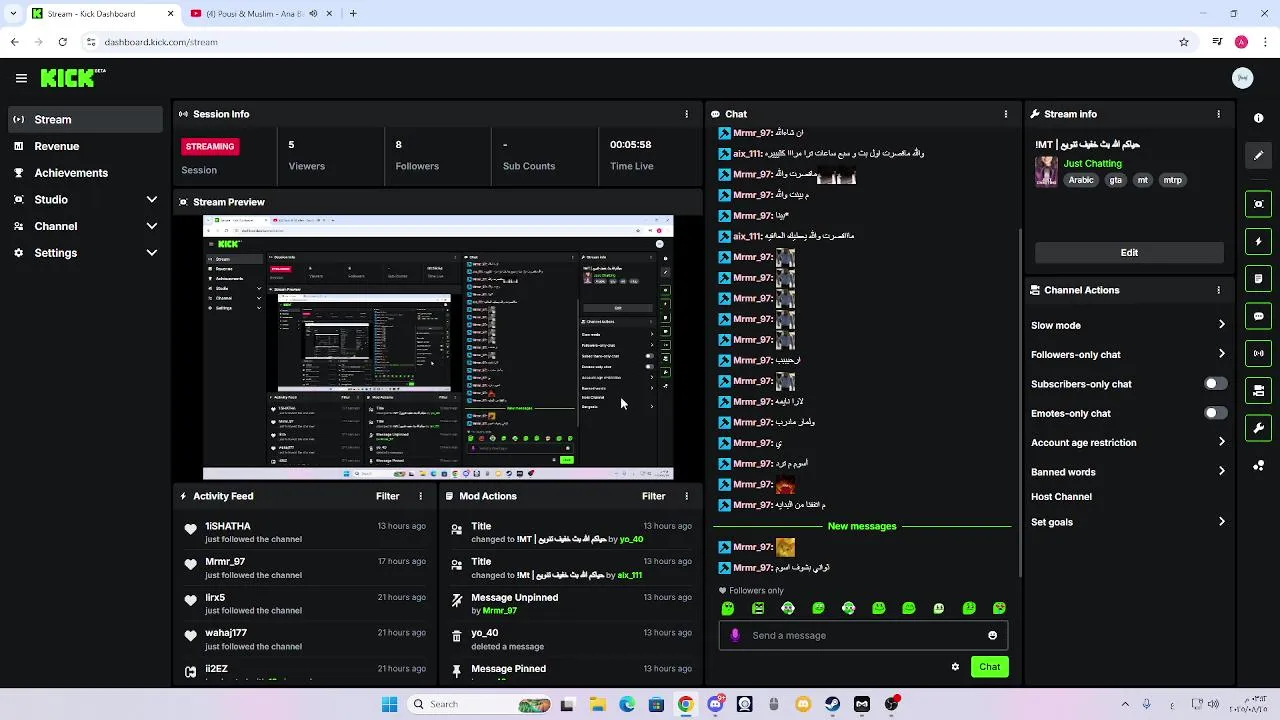This screenshot has height=720, width=1280.
Task: Open the hamburger navigation menu
Action: point(21,78)
